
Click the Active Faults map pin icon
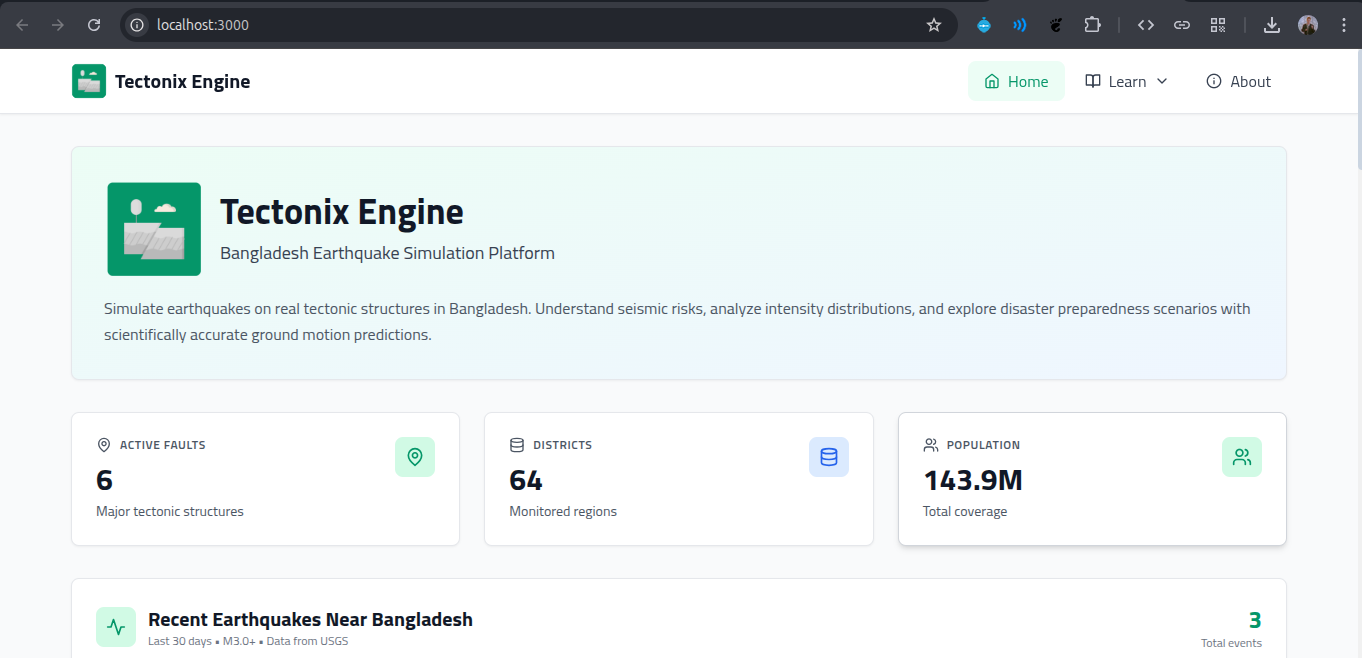(415, 457)
